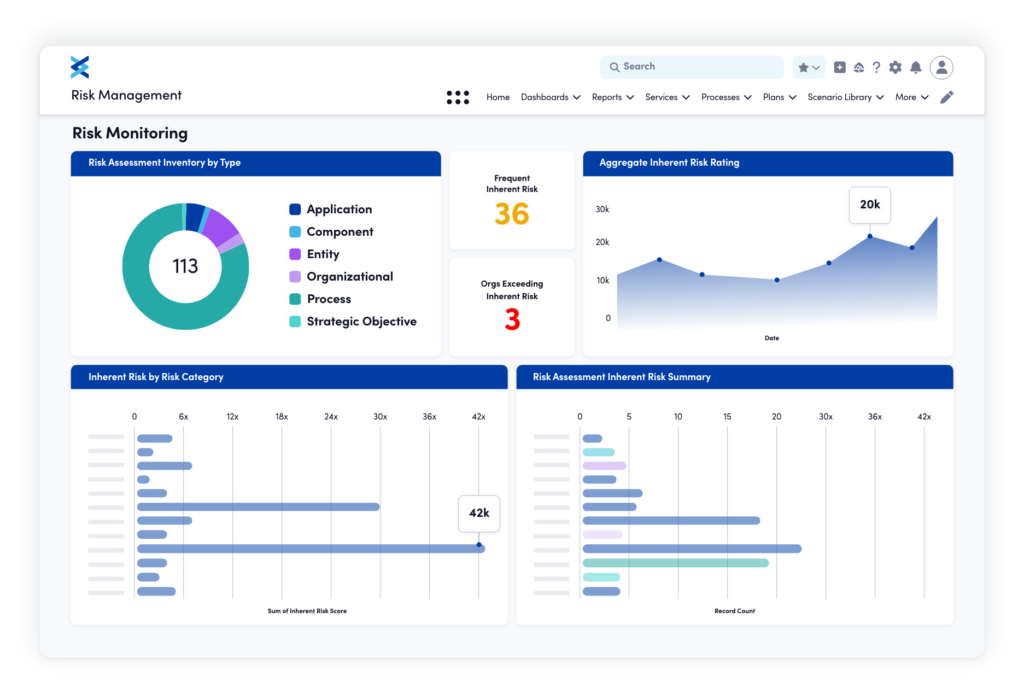Viewport: 1024px width, 693px height.
Task: Select Home in the navigation bar
Action: [x=498, y=97]
